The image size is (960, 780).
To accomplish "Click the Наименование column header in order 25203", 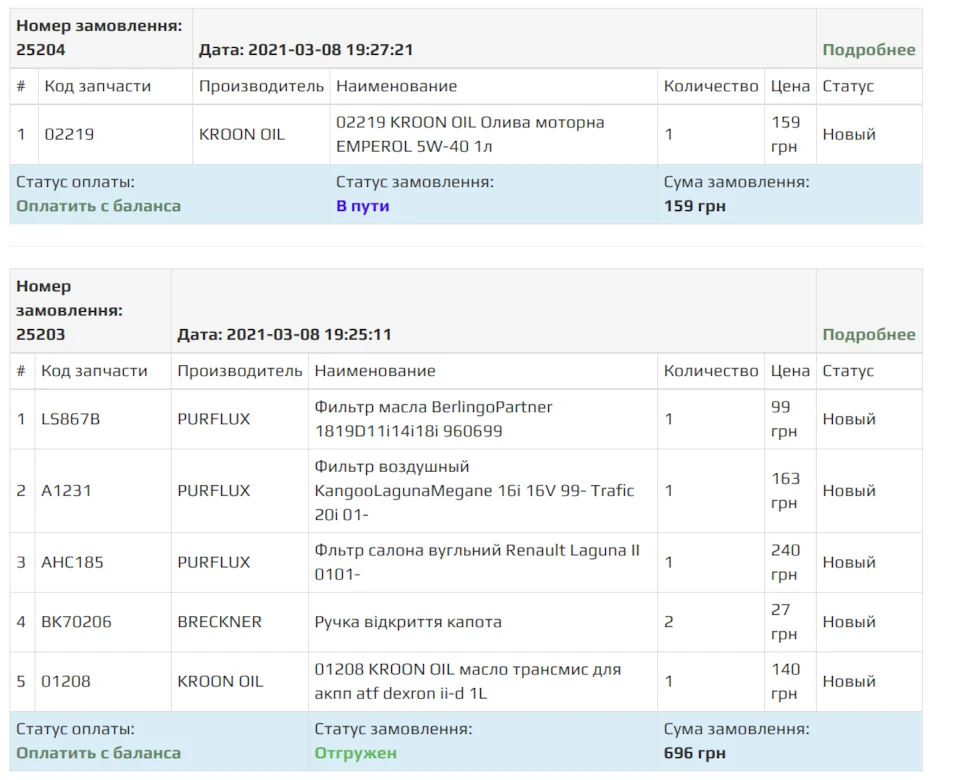I will coord(375,371).
